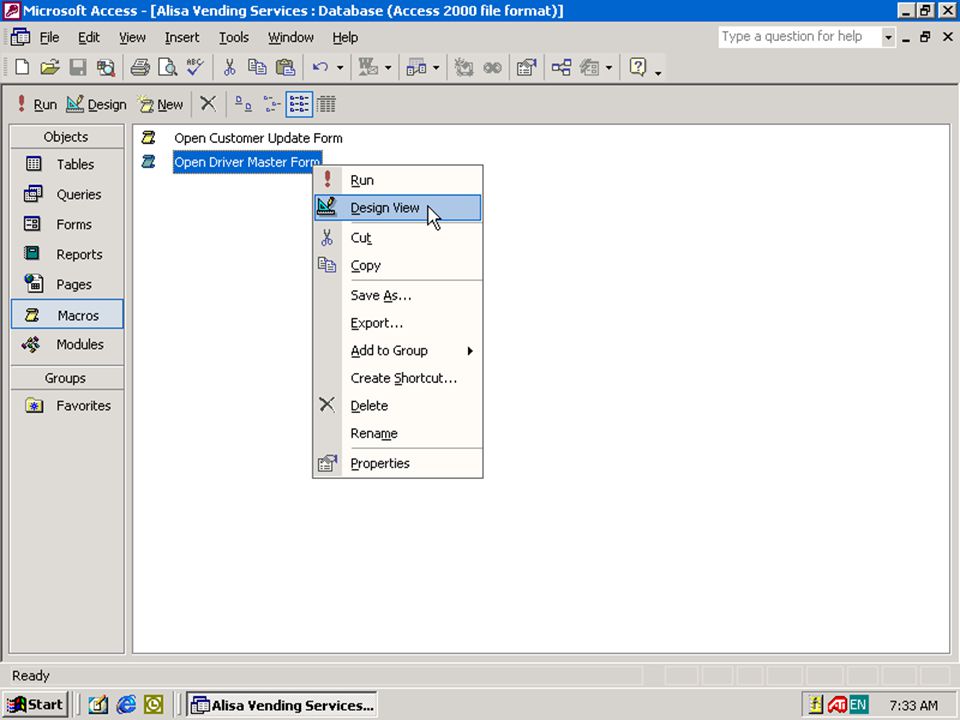Switch to Small Icons view
The image size is (960, 720).
(271, 104)
